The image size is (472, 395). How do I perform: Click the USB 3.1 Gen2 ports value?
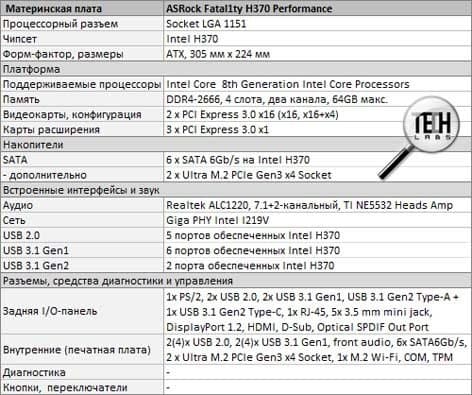pyautogui.click(x=250, y=266)
